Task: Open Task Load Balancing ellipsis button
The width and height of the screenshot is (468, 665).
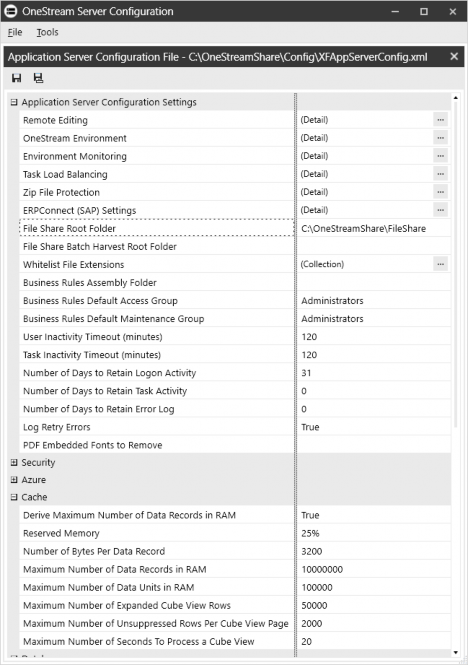Action: point(440,174)
